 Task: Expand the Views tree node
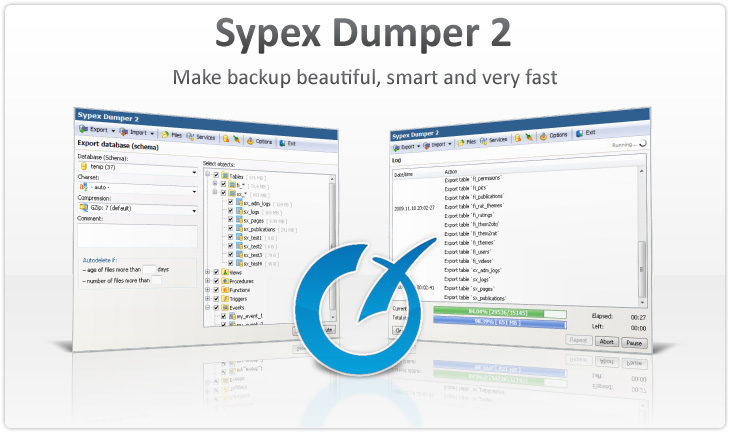208,271
